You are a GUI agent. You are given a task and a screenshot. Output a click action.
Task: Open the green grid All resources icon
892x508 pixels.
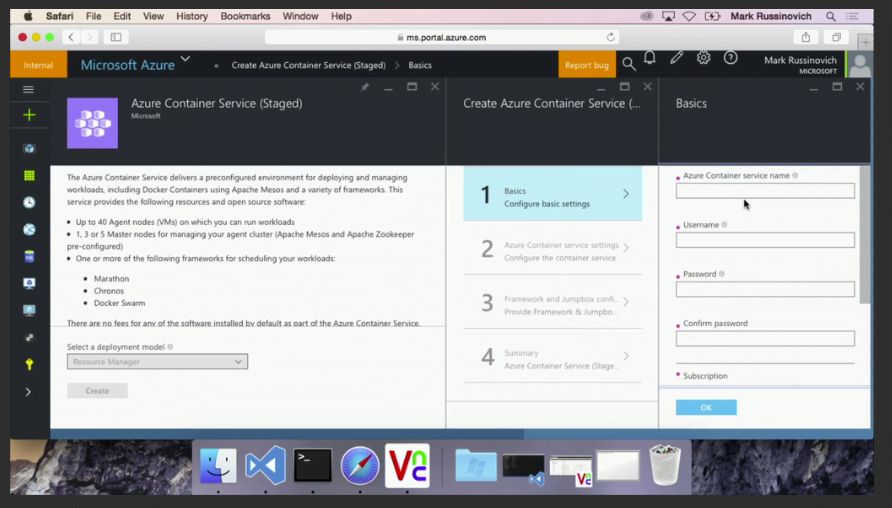click(x=29, y=176)
